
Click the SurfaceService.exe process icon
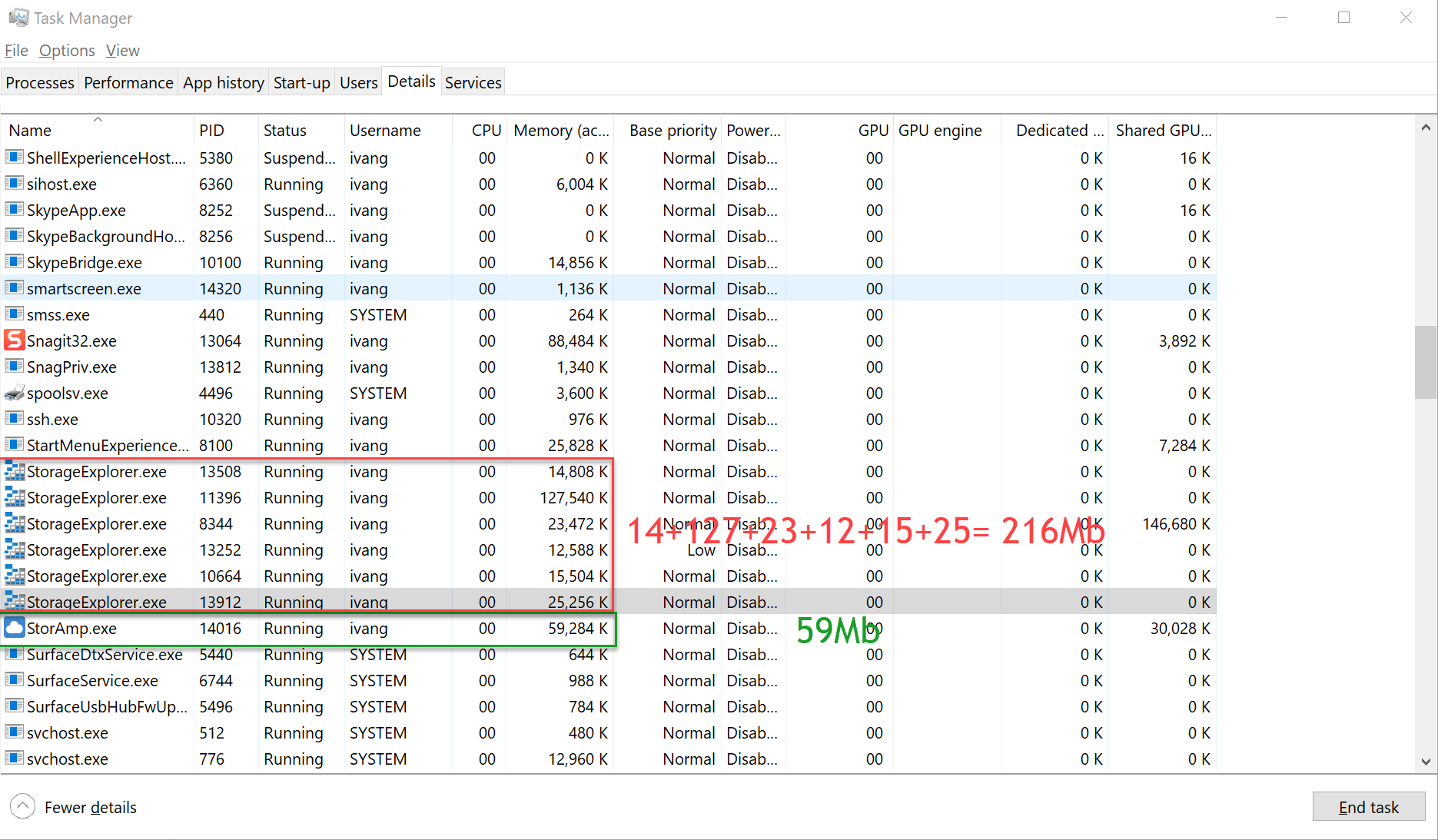point(14,679)
